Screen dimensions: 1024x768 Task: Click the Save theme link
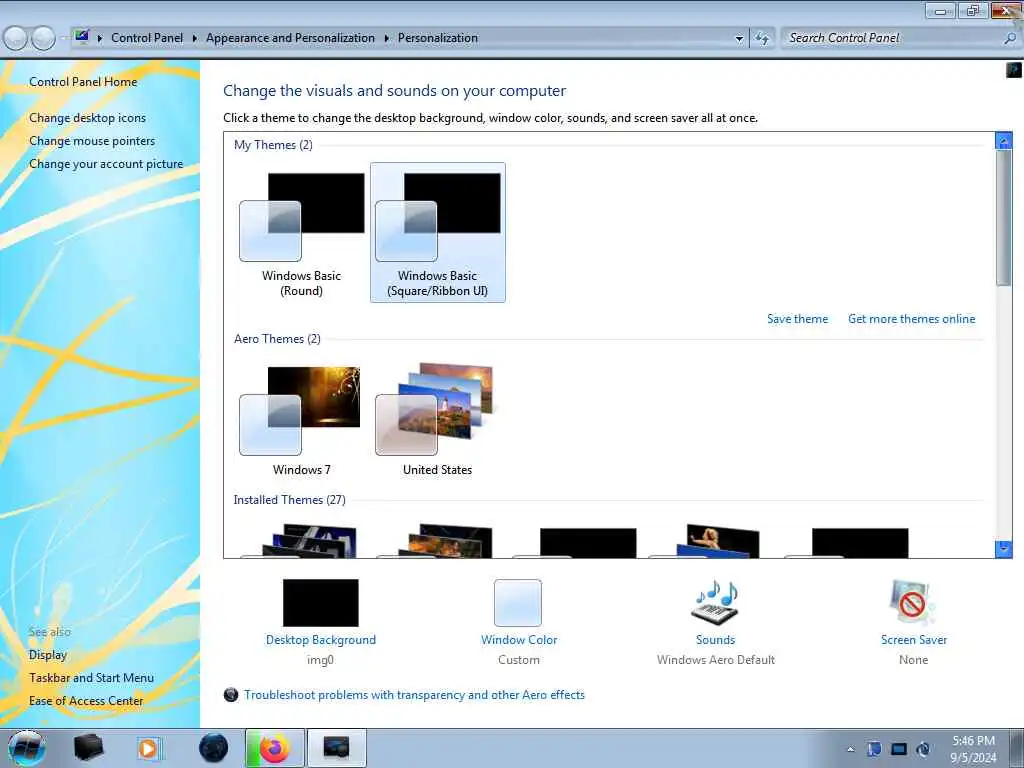pyautogui.click(x=797, y=319)
